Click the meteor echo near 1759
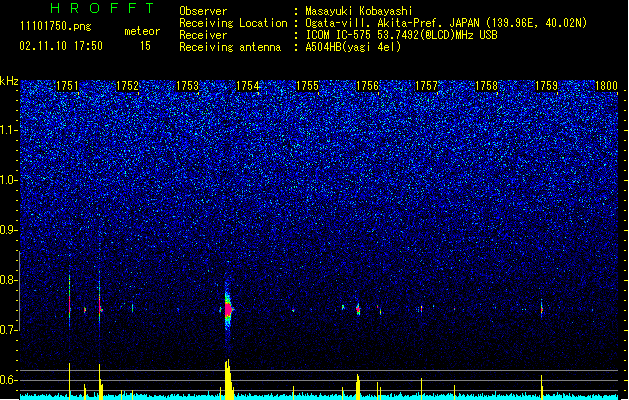The image size is (629, 400). (542, 309)
